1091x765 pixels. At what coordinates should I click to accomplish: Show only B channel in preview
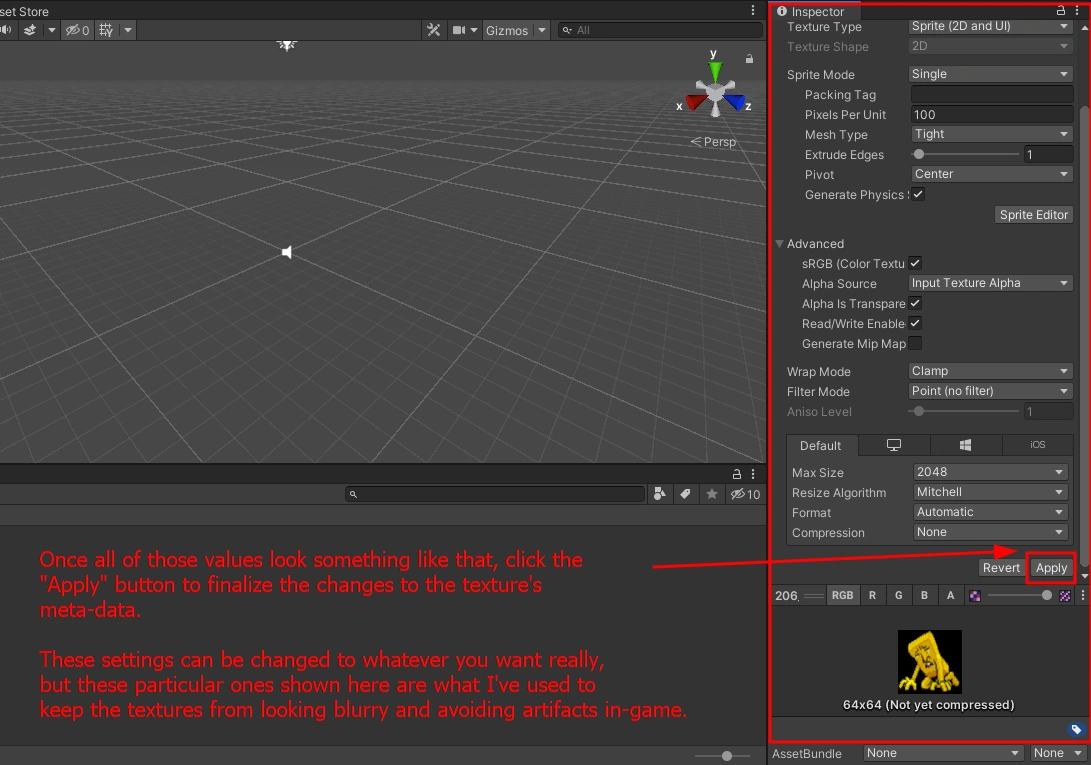coord(924,596)
